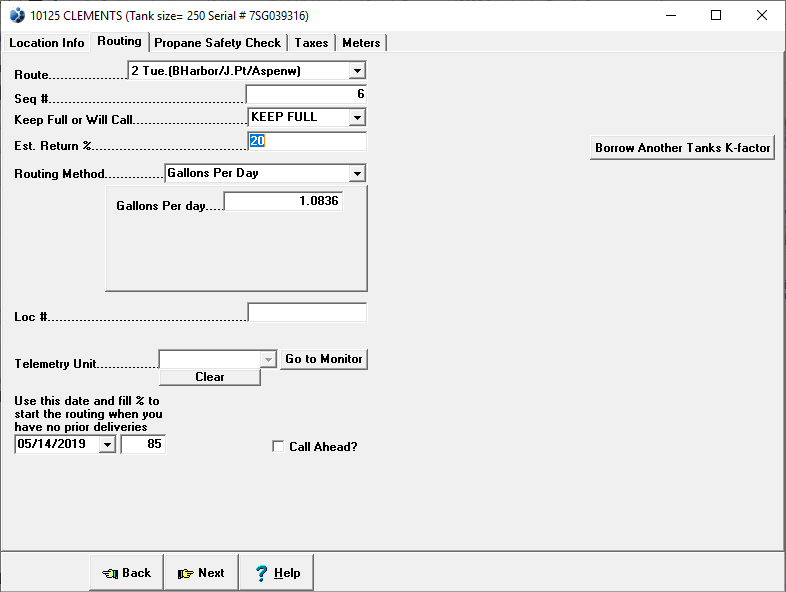Open the Keep Full or Will Call dropdown
786x592 pixels.
click(357, 118)
